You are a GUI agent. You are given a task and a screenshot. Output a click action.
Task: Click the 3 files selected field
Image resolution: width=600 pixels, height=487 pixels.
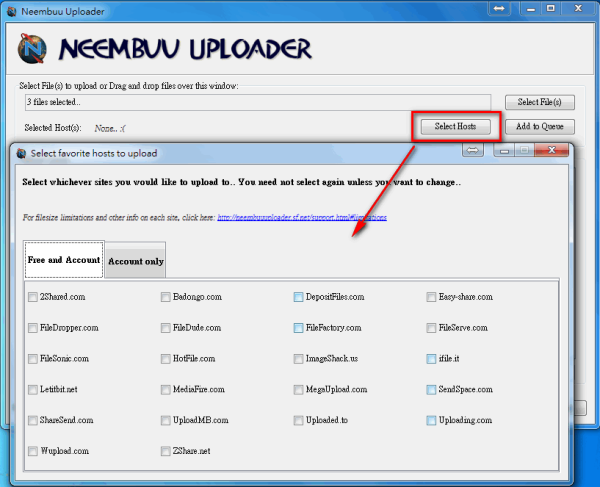pyautogui.click(x=258, y=103)
